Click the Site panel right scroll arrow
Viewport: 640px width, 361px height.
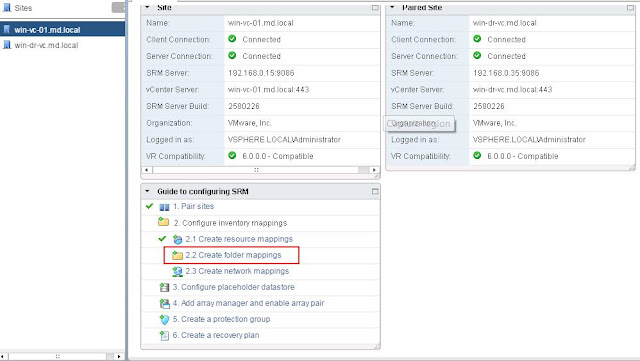374,170
